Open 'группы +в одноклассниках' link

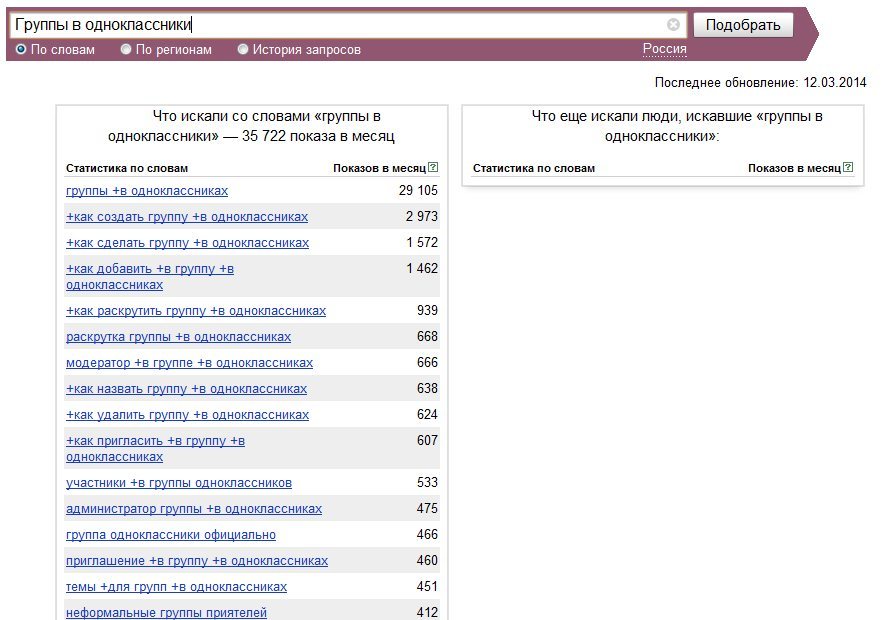[147, 191]
